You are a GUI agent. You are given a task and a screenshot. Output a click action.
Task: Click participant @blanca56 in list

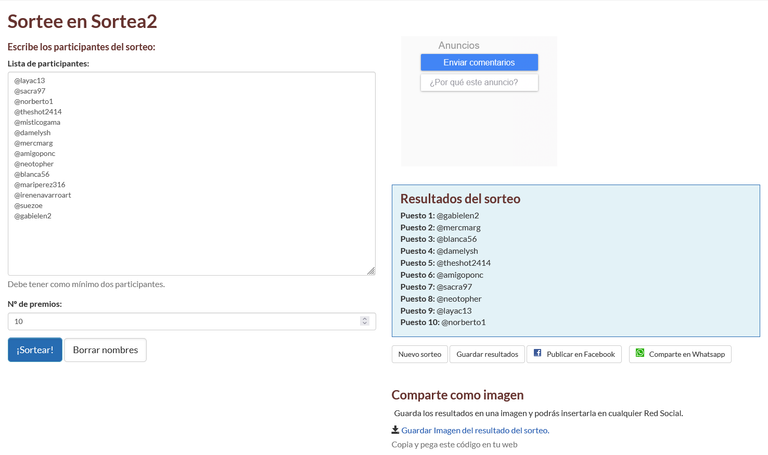tap(32, 174)
